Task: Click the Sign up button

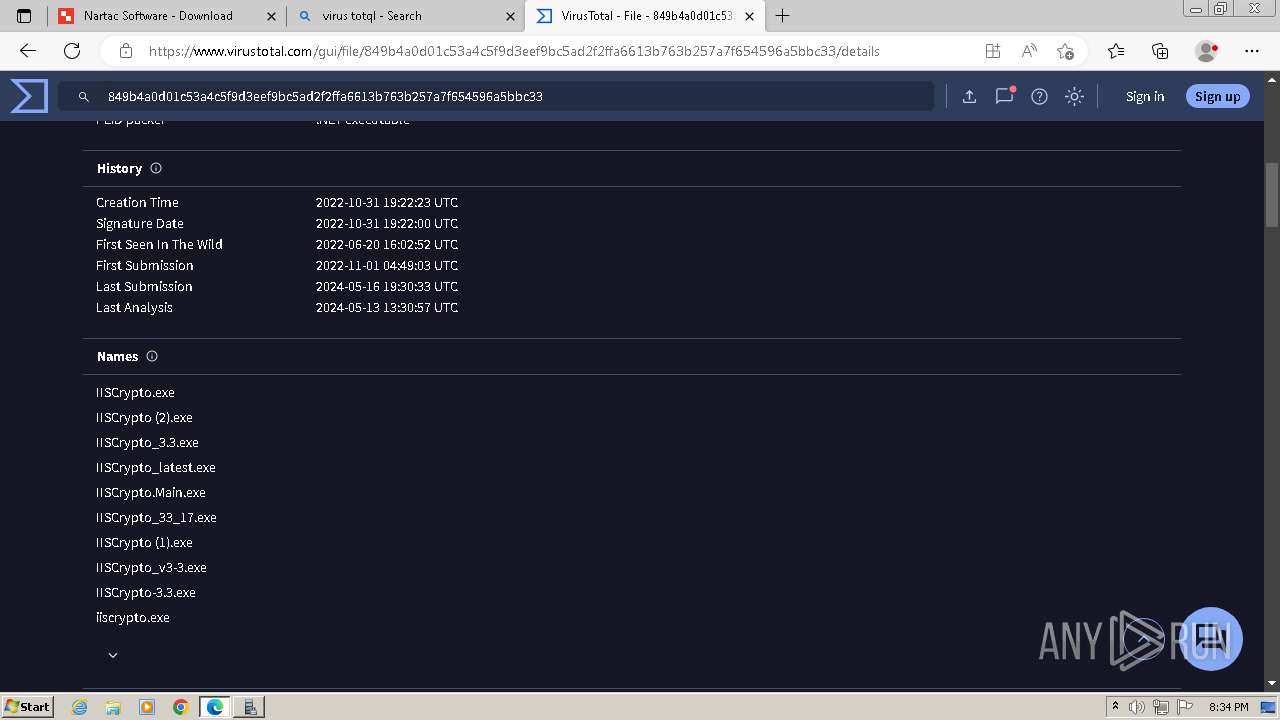Action: tap(1217, 97)
